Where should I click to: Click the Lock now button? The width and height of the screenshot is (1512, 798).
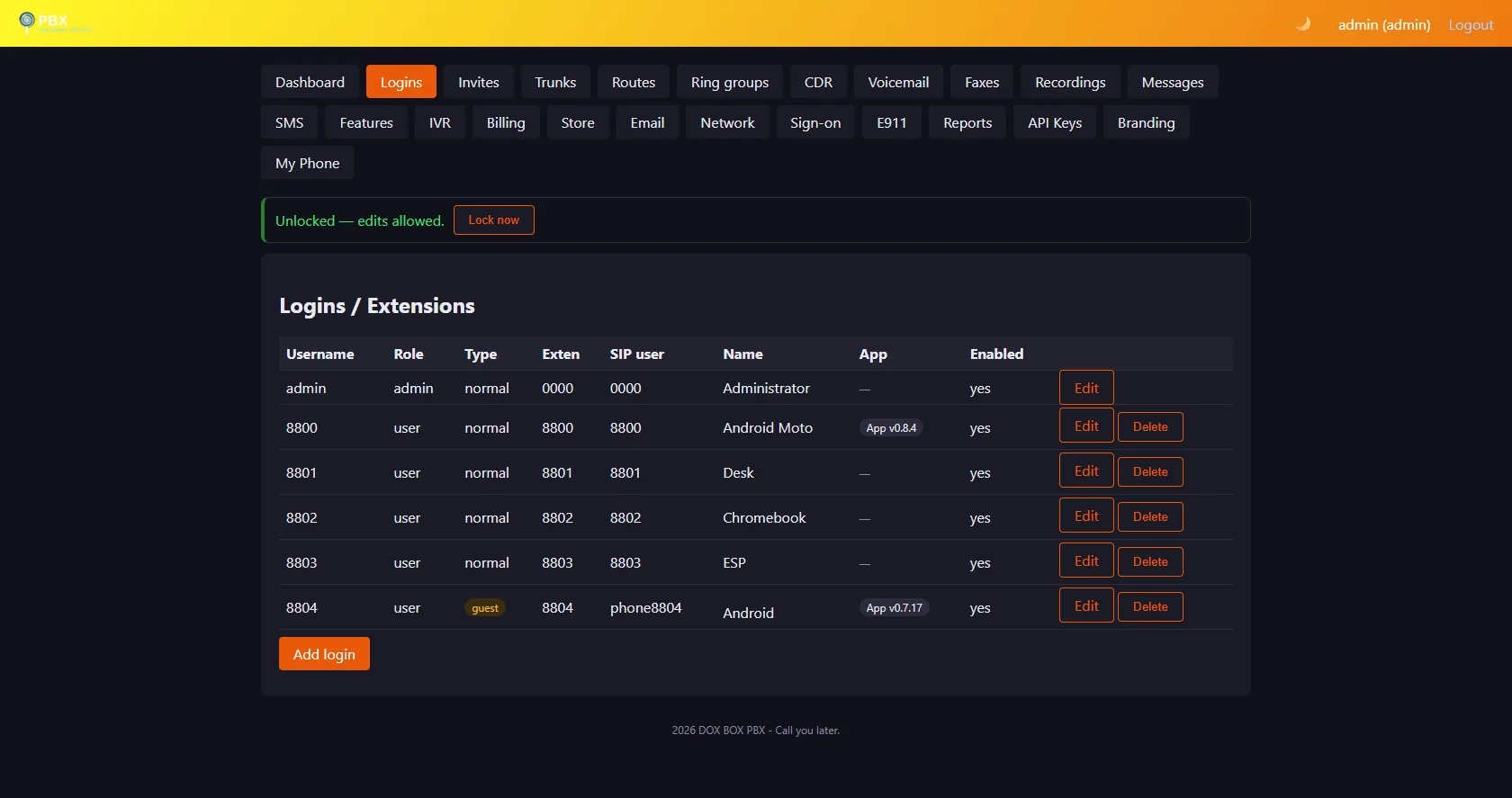tap(493, 220)
